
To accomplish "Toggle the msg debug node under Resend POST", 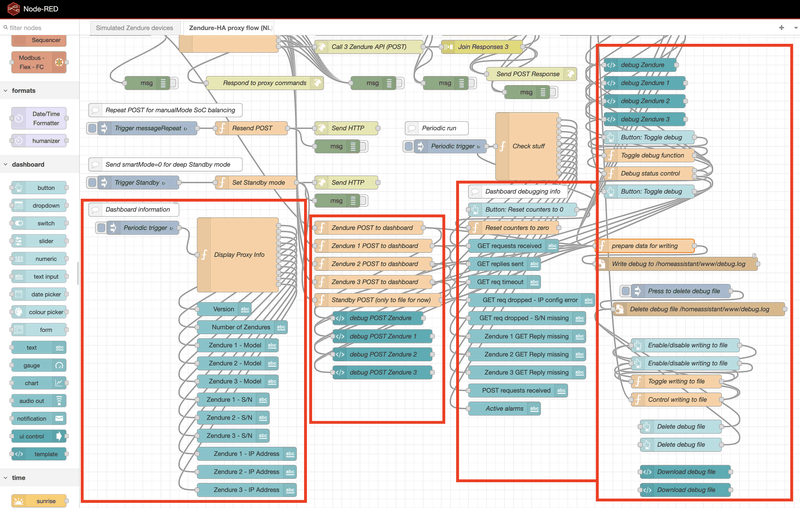I will click(365, 146).
